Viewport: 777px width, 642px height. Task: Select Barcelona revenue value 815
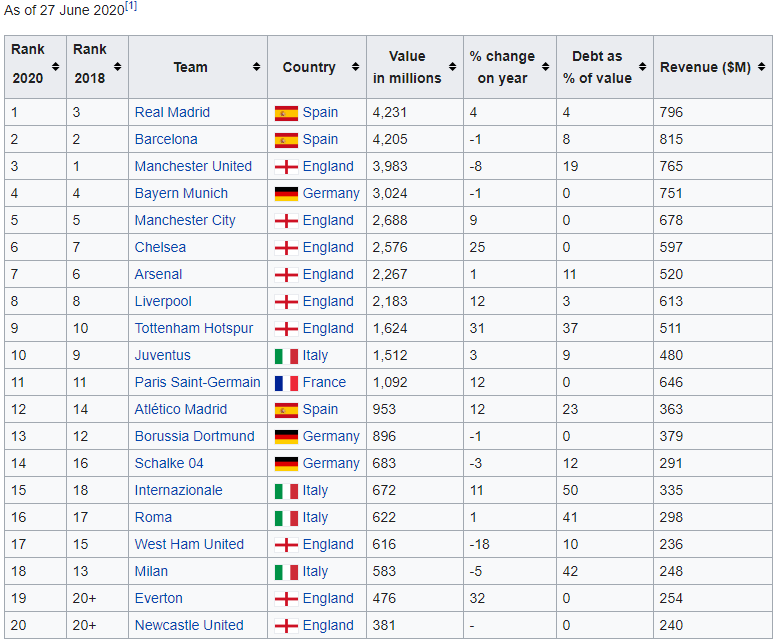(x=671, y=139)
